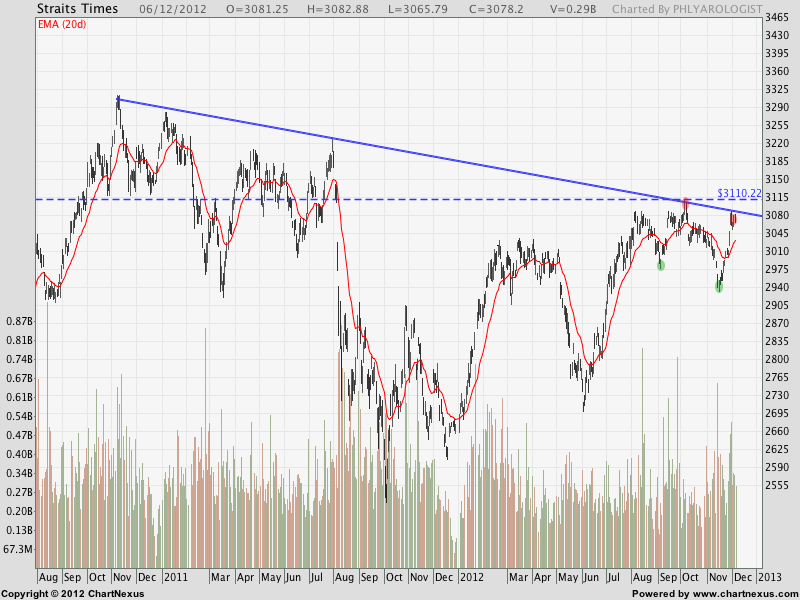Click the open price O=3081.25 value
This screenshot has width=800, height=600.
click(x=257, y=9)
